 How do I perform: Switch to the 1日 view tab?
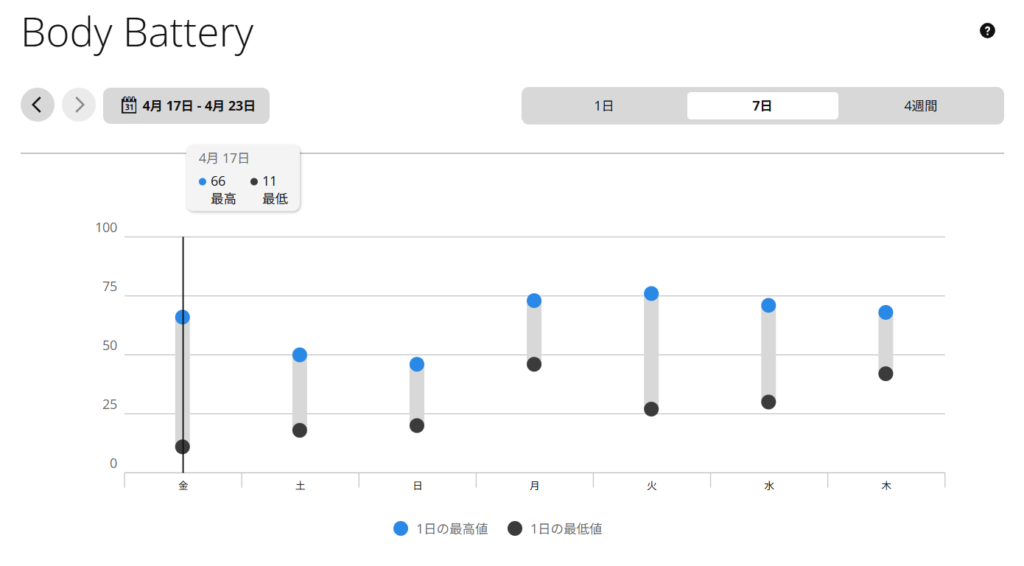click(604, 106)
